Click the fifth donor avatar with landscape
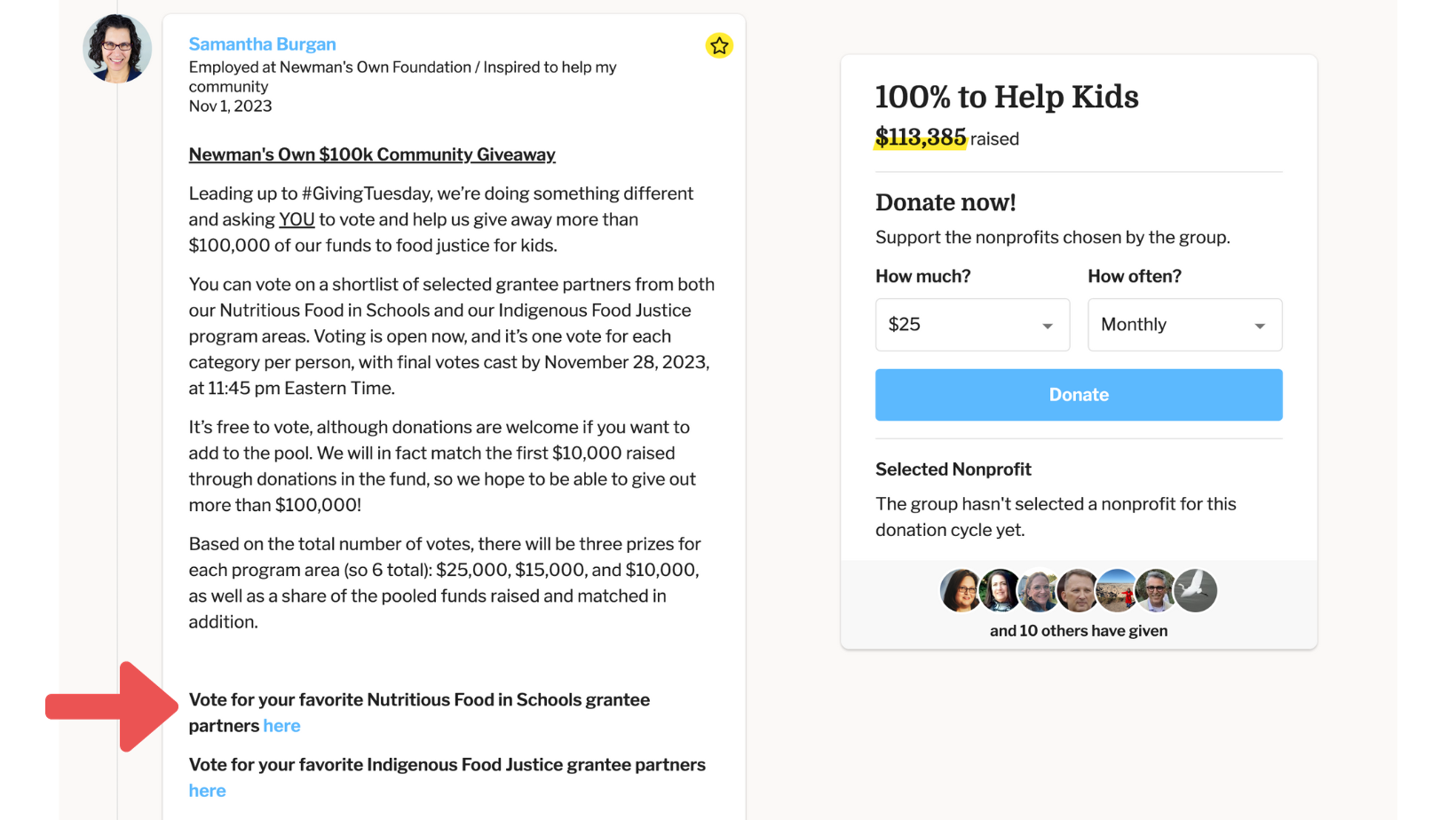Image resolution: width=1456 pixels, height=820 pixels. coord(1118,591)
